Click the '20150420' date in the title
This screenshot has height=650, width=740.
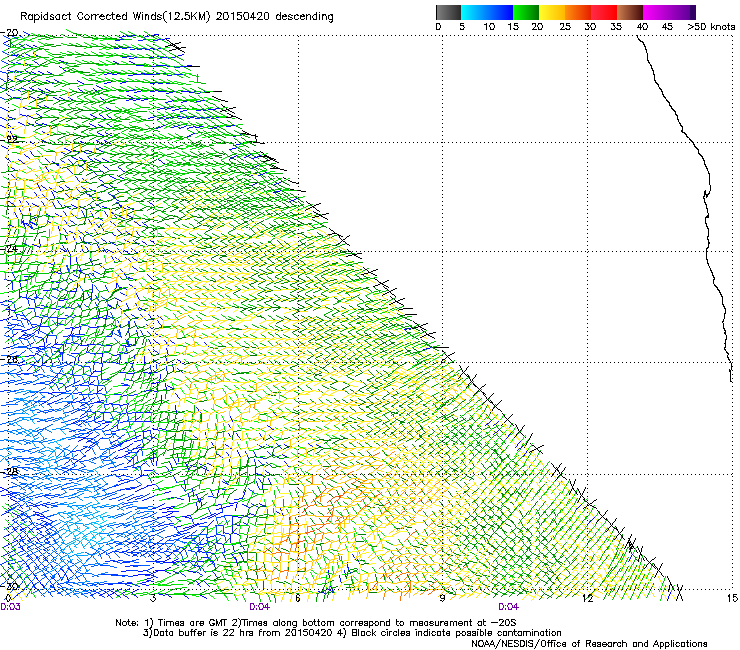pos(243,17)
